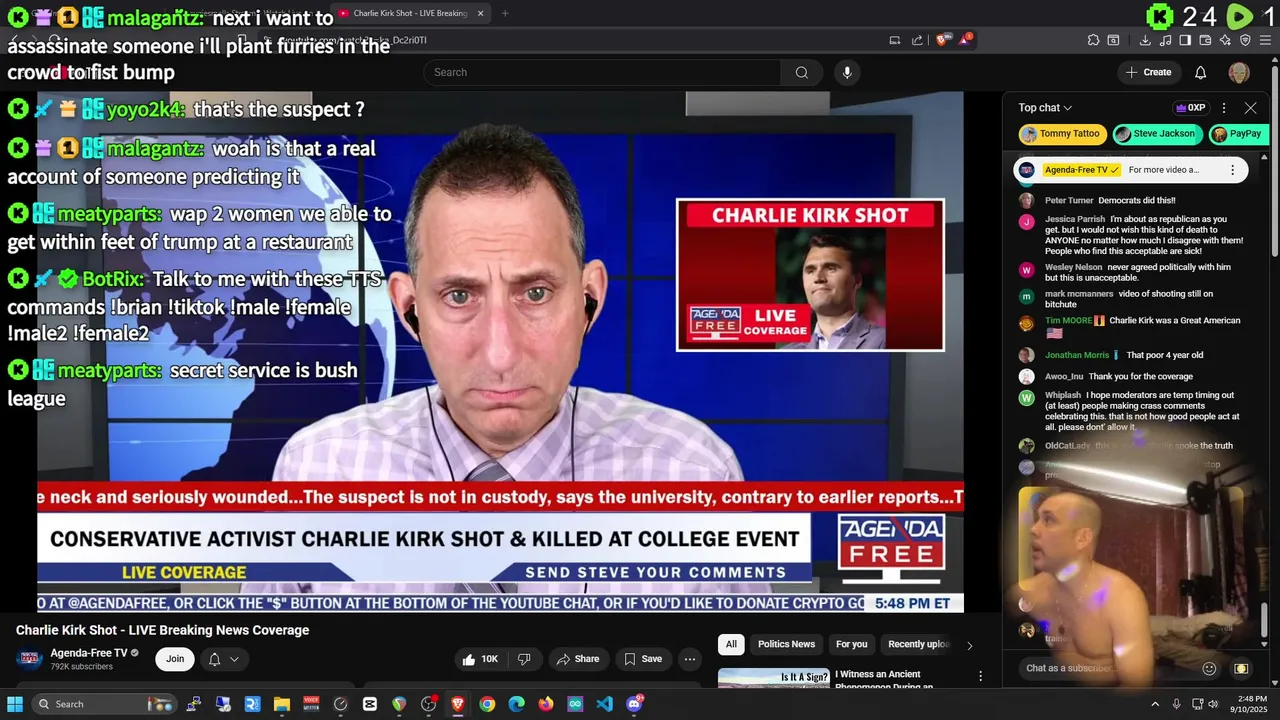Open Microsoft Edge from the taskbar

click(x=516, y=704)
